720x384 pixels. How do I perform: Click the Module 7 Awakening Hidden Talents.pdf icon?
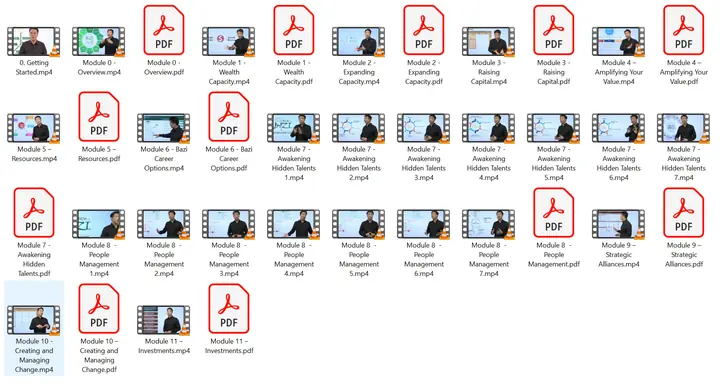point(34,213)
